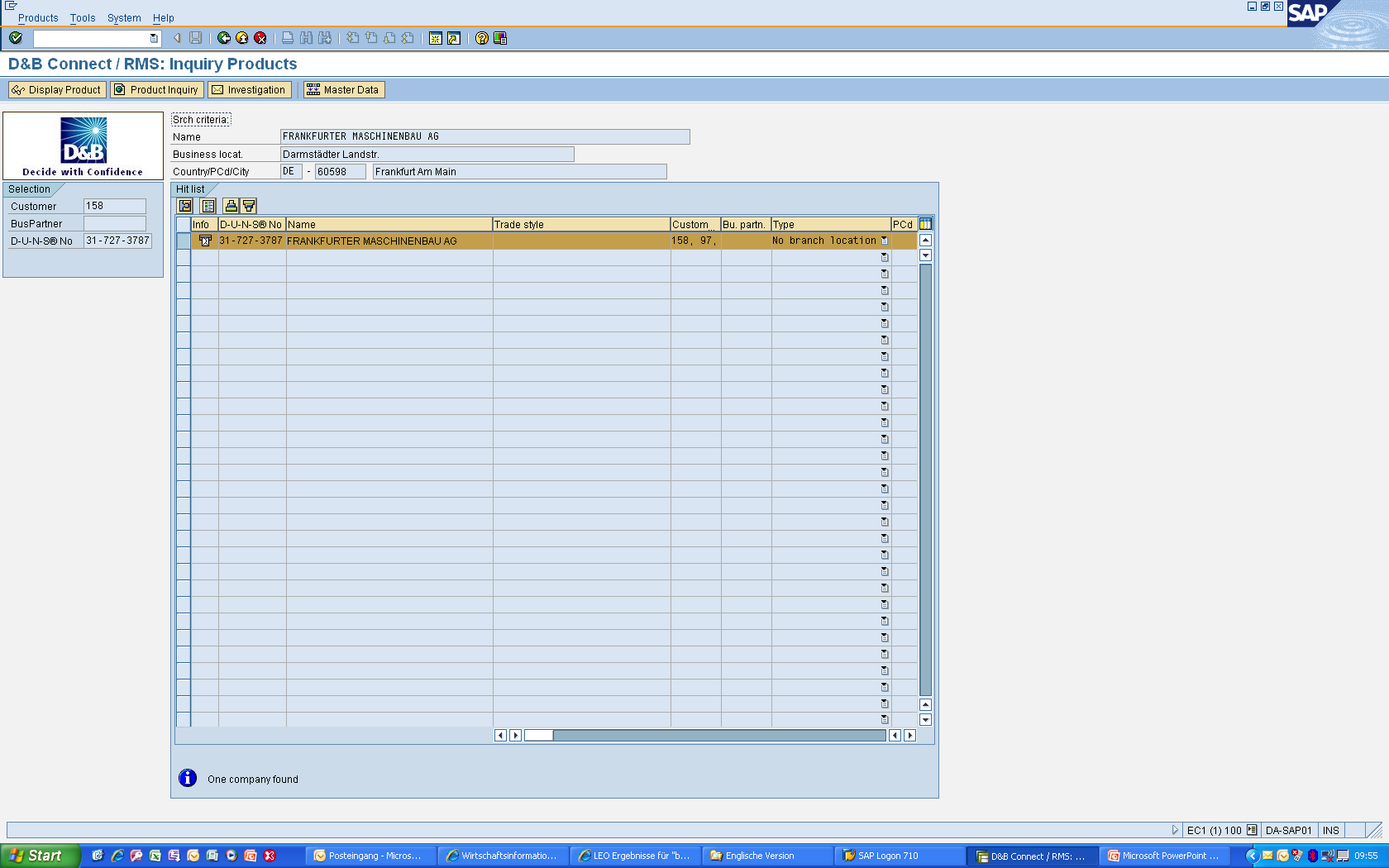Open the System menu

pyautogui.click(x=124, y=17)
